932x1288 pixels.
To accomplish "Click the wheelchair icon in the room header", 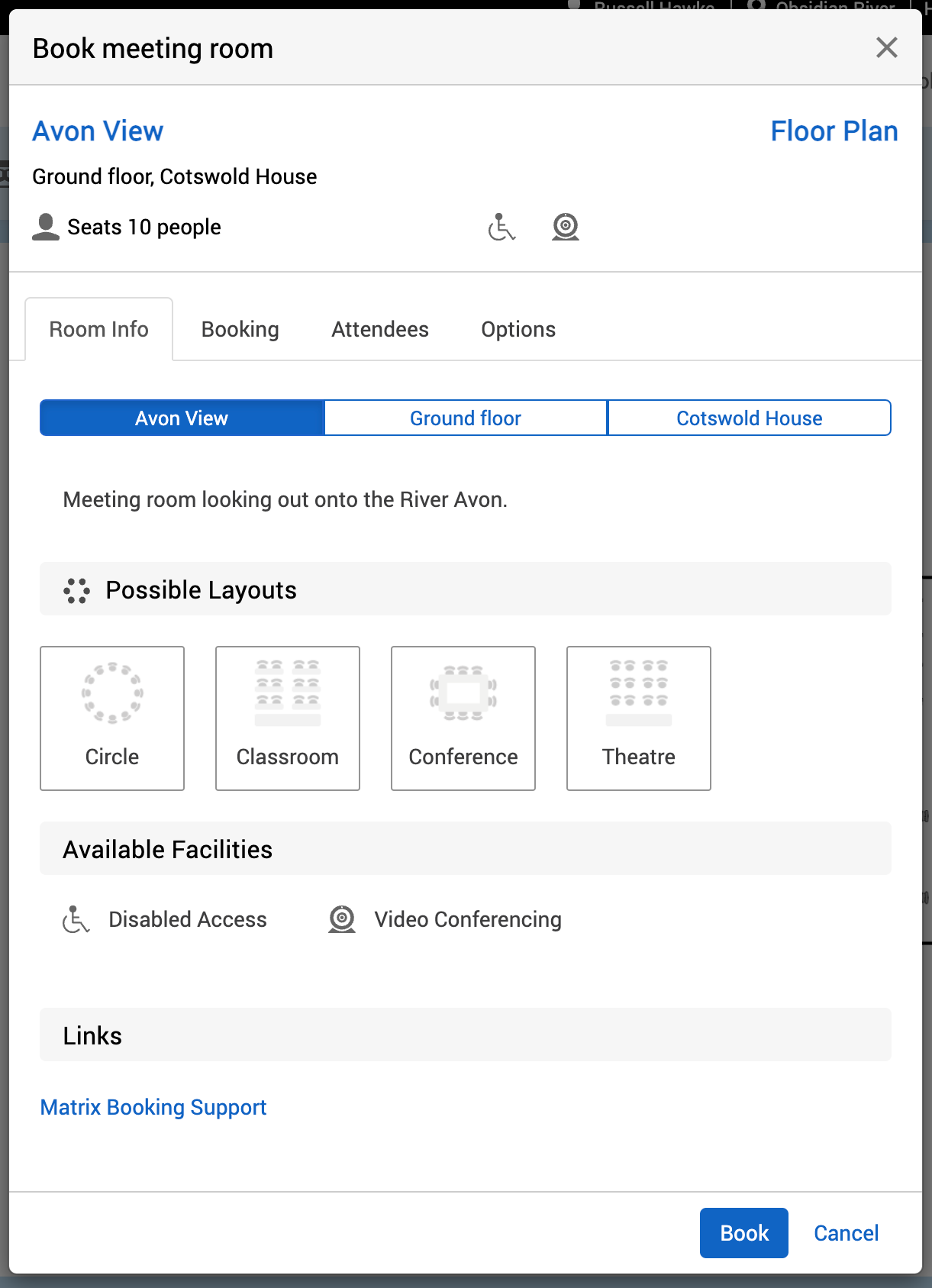I will (x=501, y=228).
